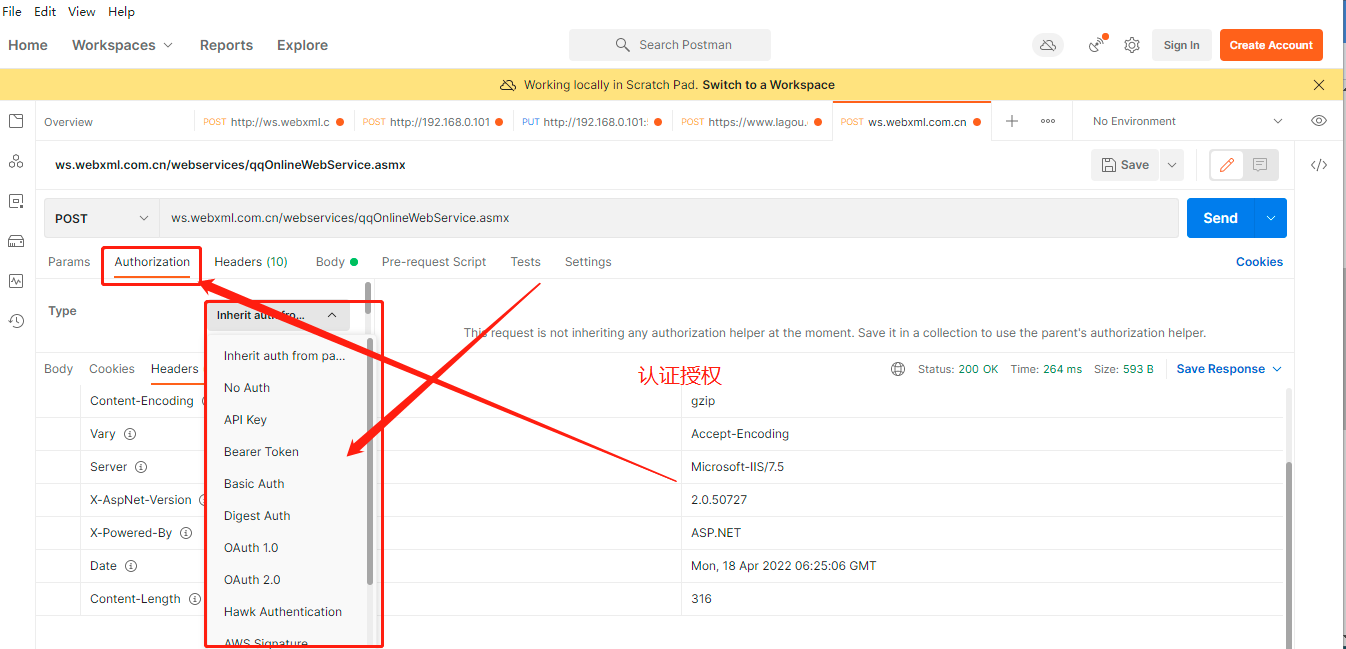1346x649 pixels.
Task: Open the Pre-request Script tab
Action: pyautogui.click(x=434, y=262)
